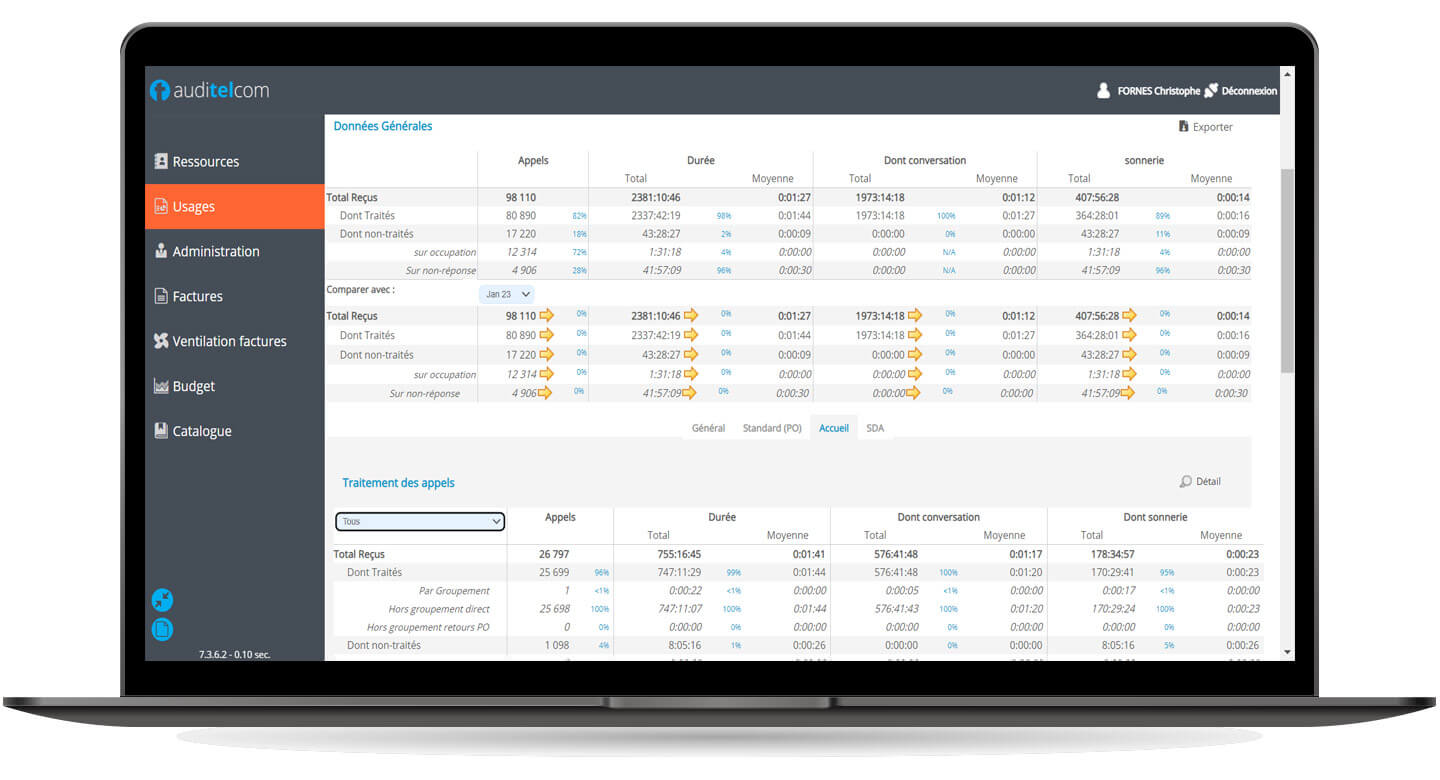Click the Ressources sidebar icon
The width and height of the screenshot is (1440, 780).
point(160,162)
